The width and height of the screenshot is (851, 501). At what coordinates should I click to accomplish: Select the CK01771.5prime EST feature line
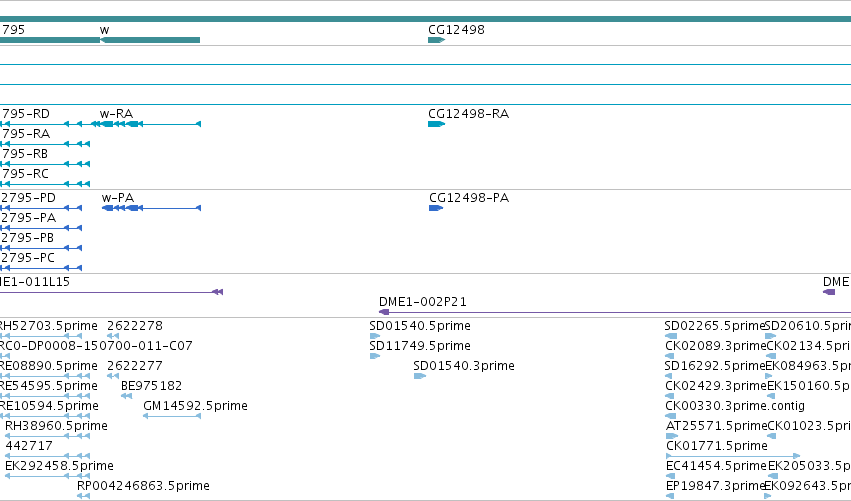tap(733, 456)
